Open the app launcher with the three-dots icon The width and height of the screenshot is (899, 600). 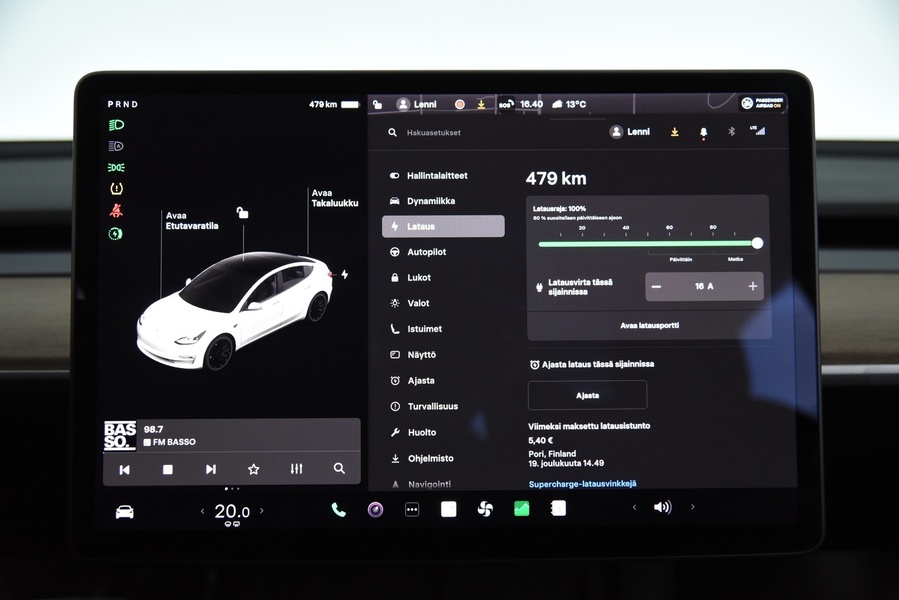coord(412,509)
